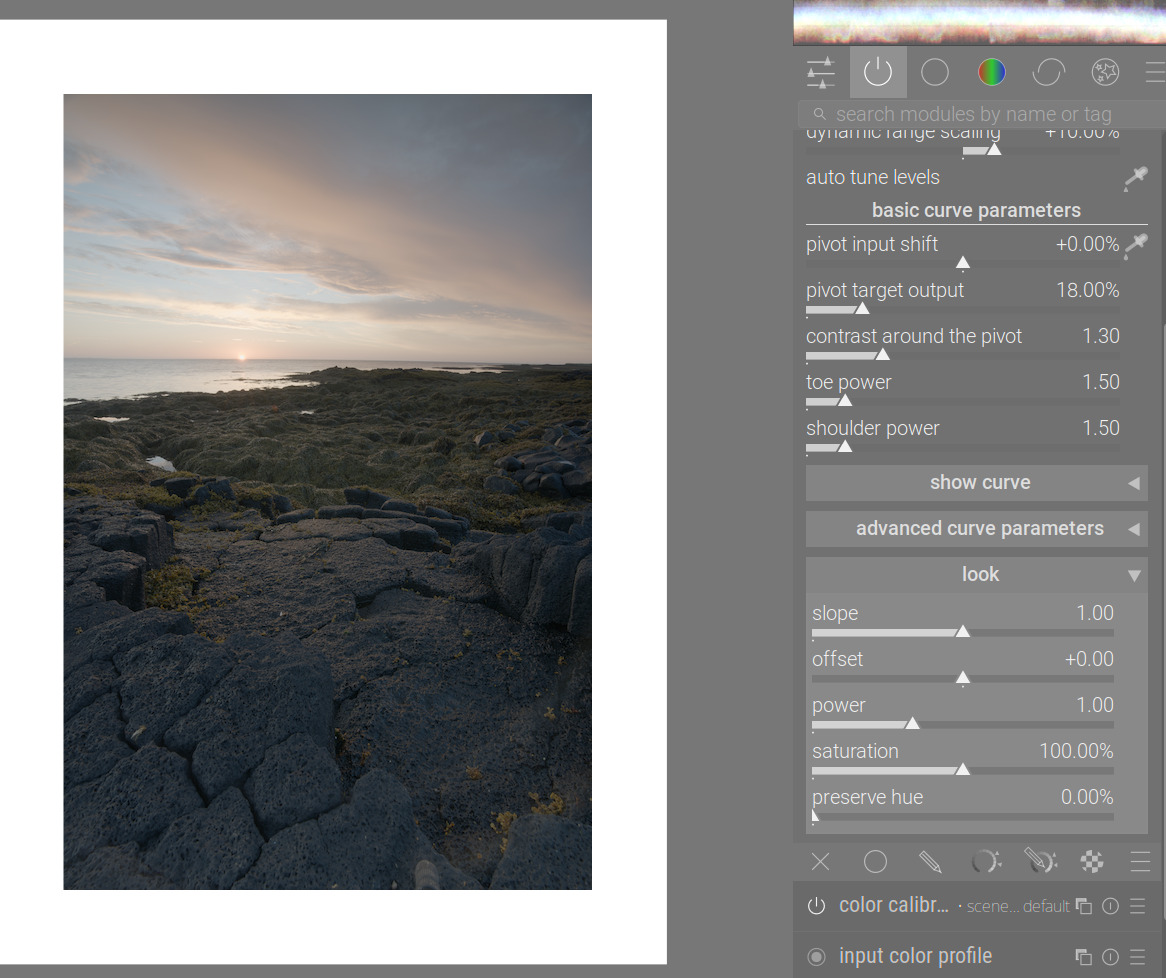Pick pivot input shift with the eyedropper

point(1135,245)
